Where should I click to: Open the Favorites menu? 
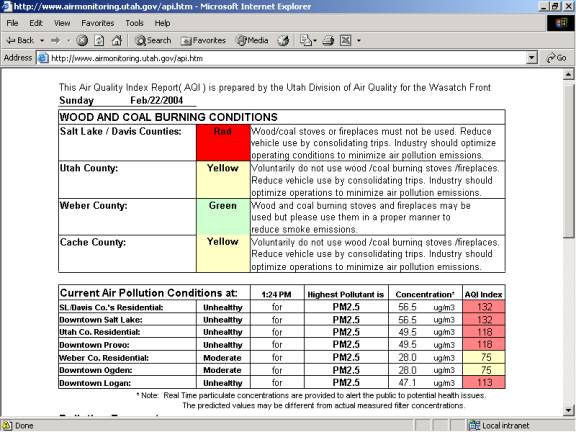pyautogui.click(x=98, y=23)
